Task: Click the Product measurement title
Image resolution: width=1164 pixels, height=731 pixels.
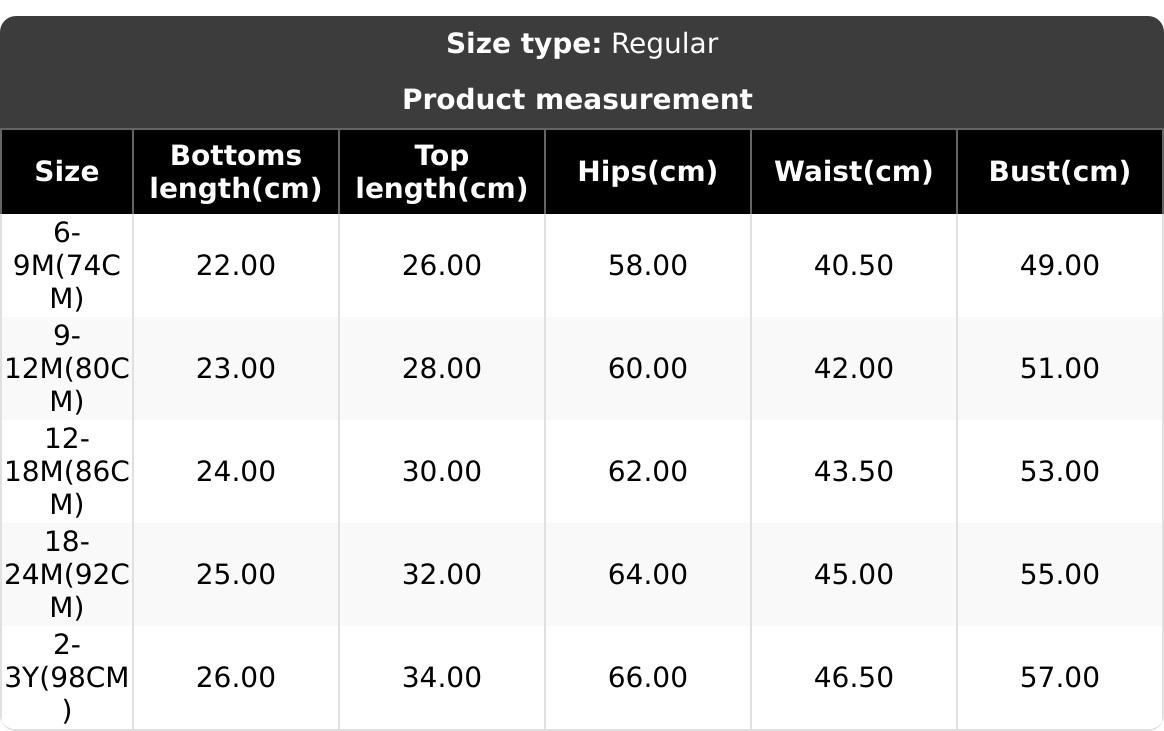Action: click(x=578, y=100)
